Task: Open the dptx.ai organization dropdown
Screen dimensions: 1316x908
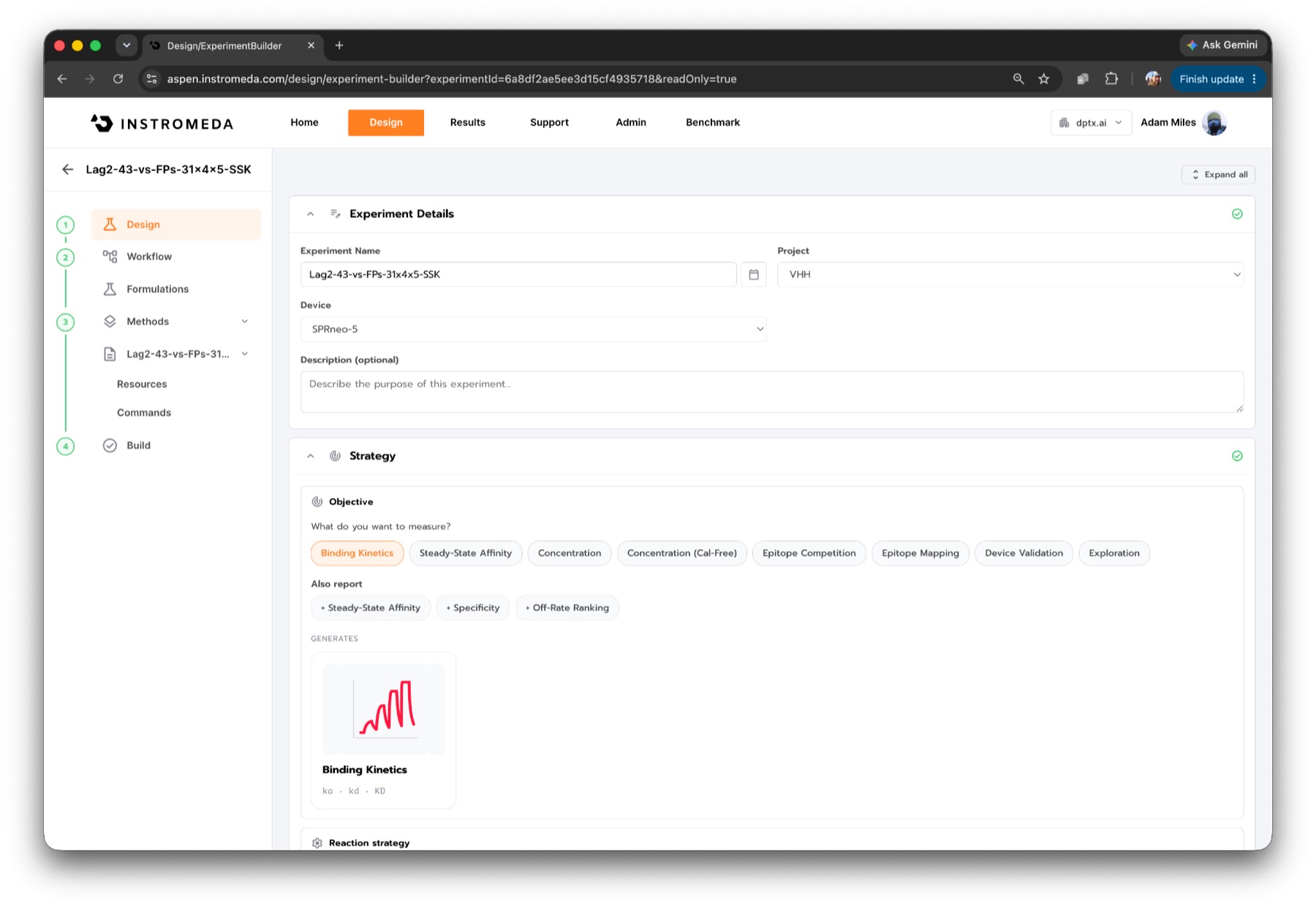Action: 1091,123
